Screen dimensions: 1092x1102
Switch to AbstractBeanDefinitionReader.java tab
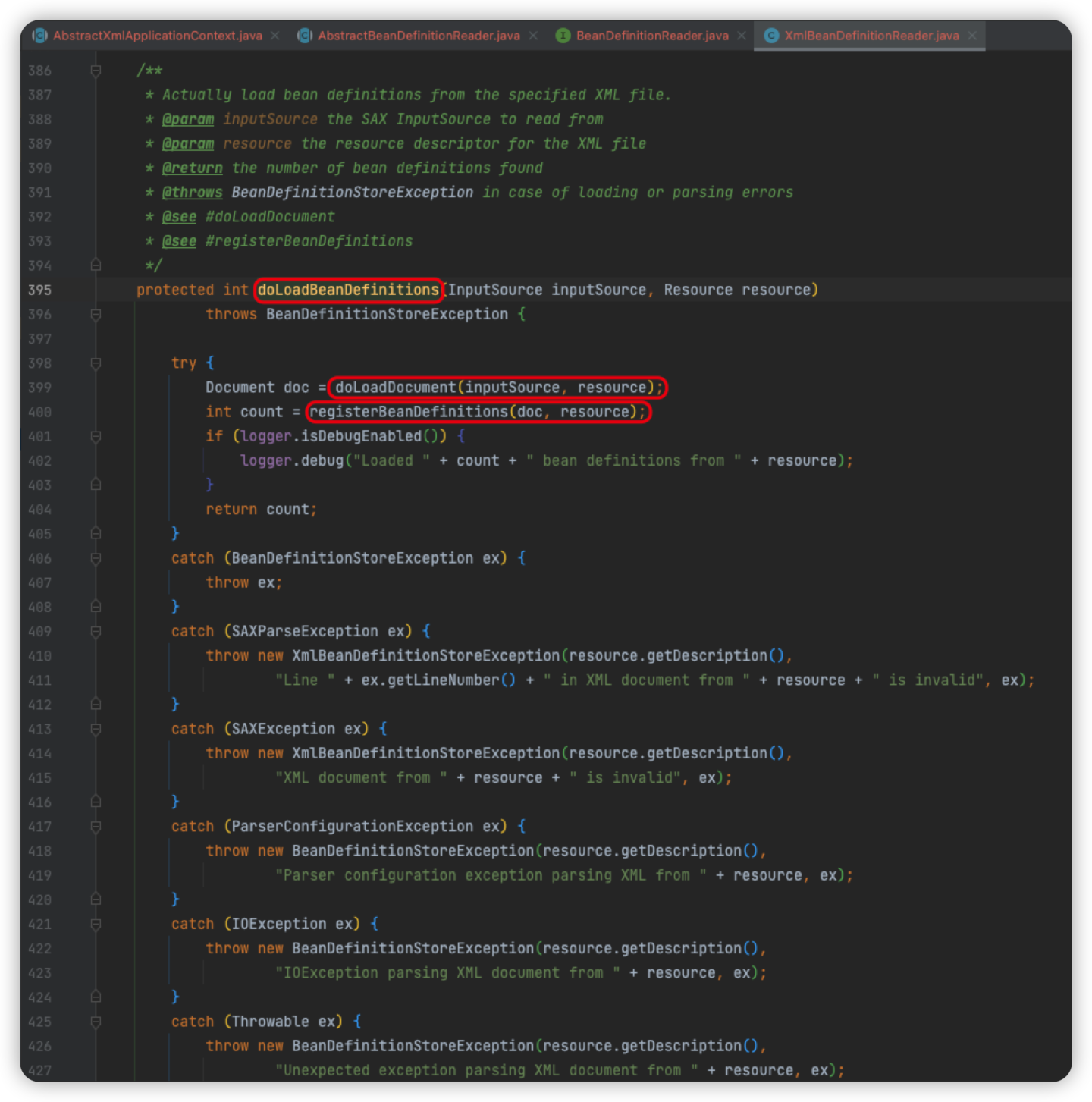419,36
